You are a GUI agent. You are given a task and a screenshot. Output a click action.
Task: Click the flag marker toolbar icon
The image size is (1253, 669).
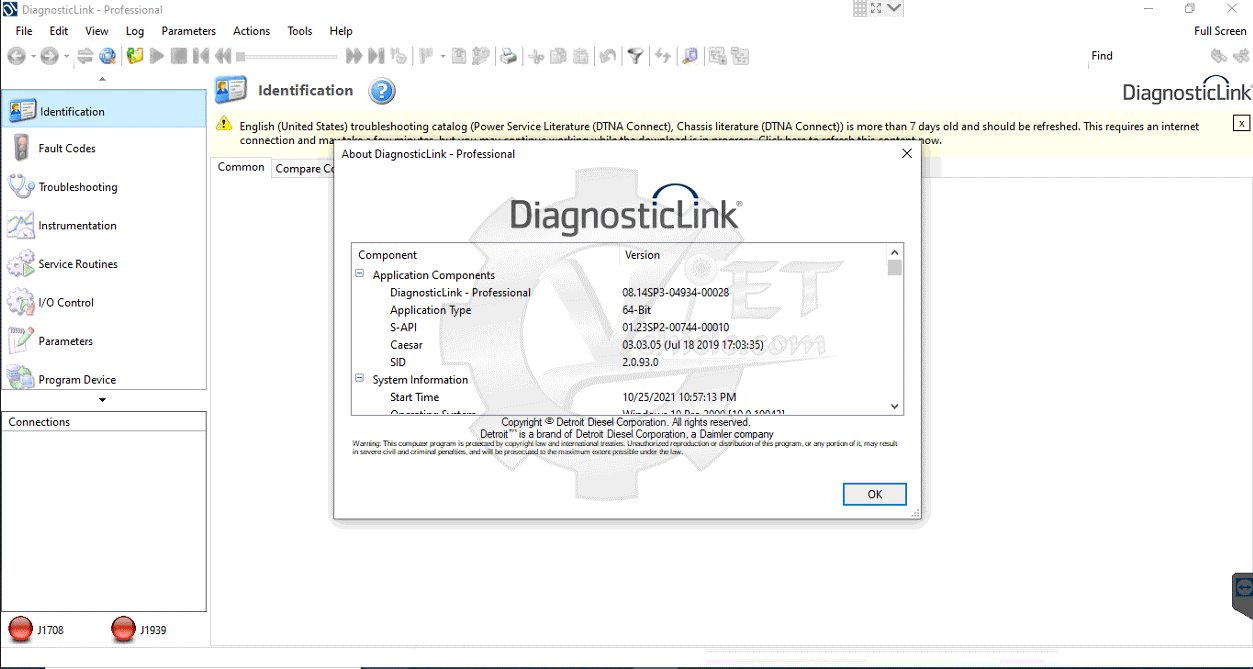pyautogui.click(x=426, y=56)
